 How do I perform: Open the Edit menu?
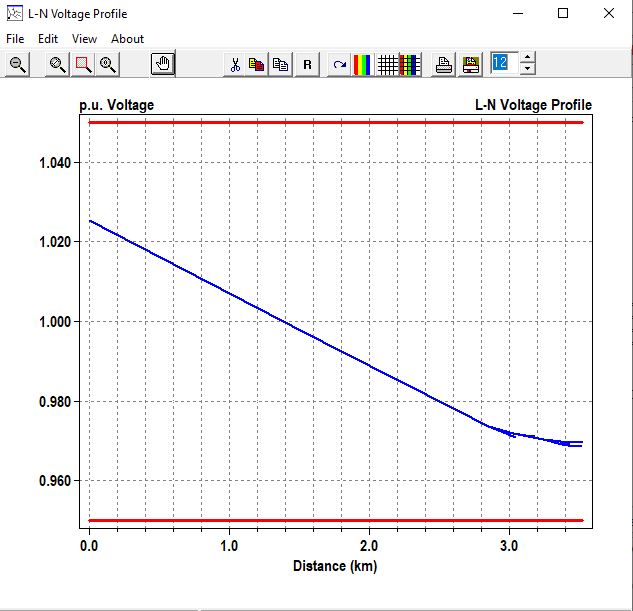click(48, 38)
